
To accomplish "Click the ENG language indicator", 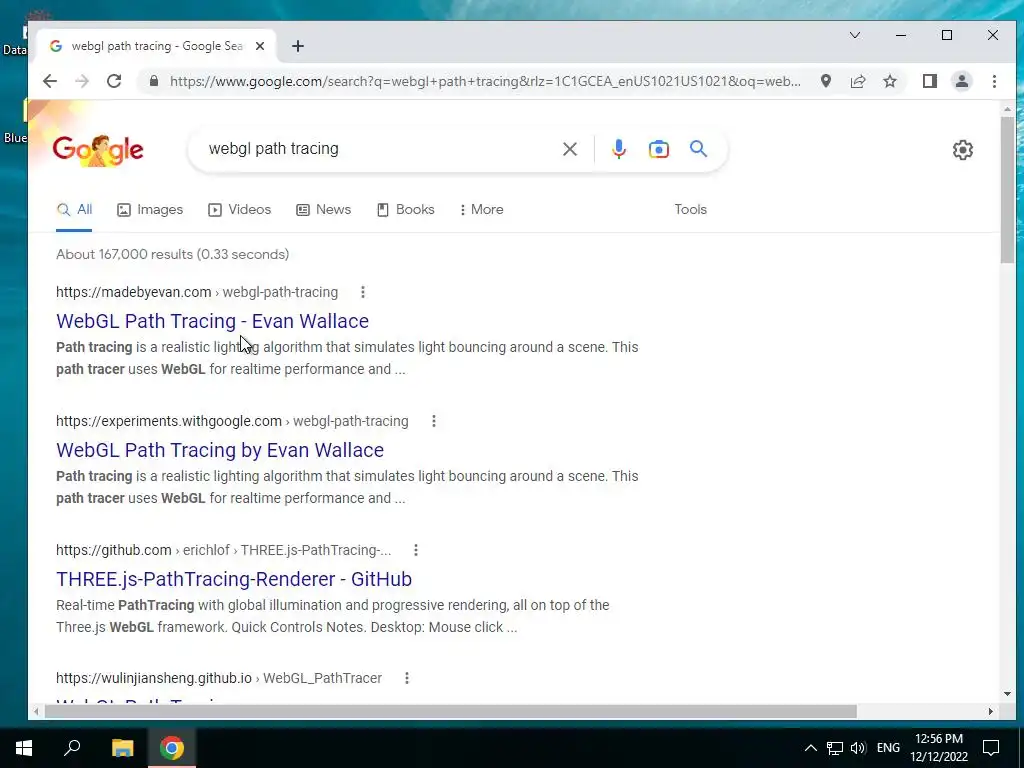I will click(x=888, y=748).
